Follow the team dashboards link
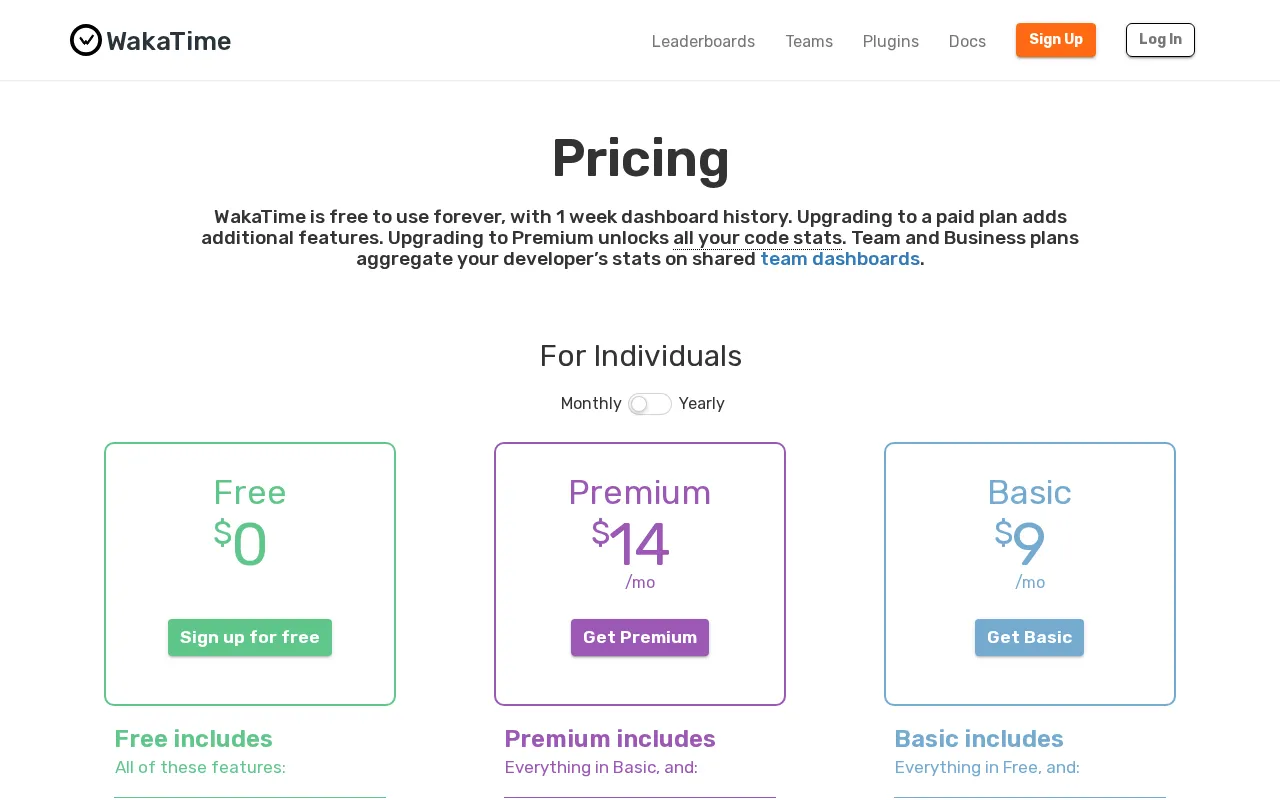The width and height of the screenshot is (1280, 800). (x=840, y=259)
